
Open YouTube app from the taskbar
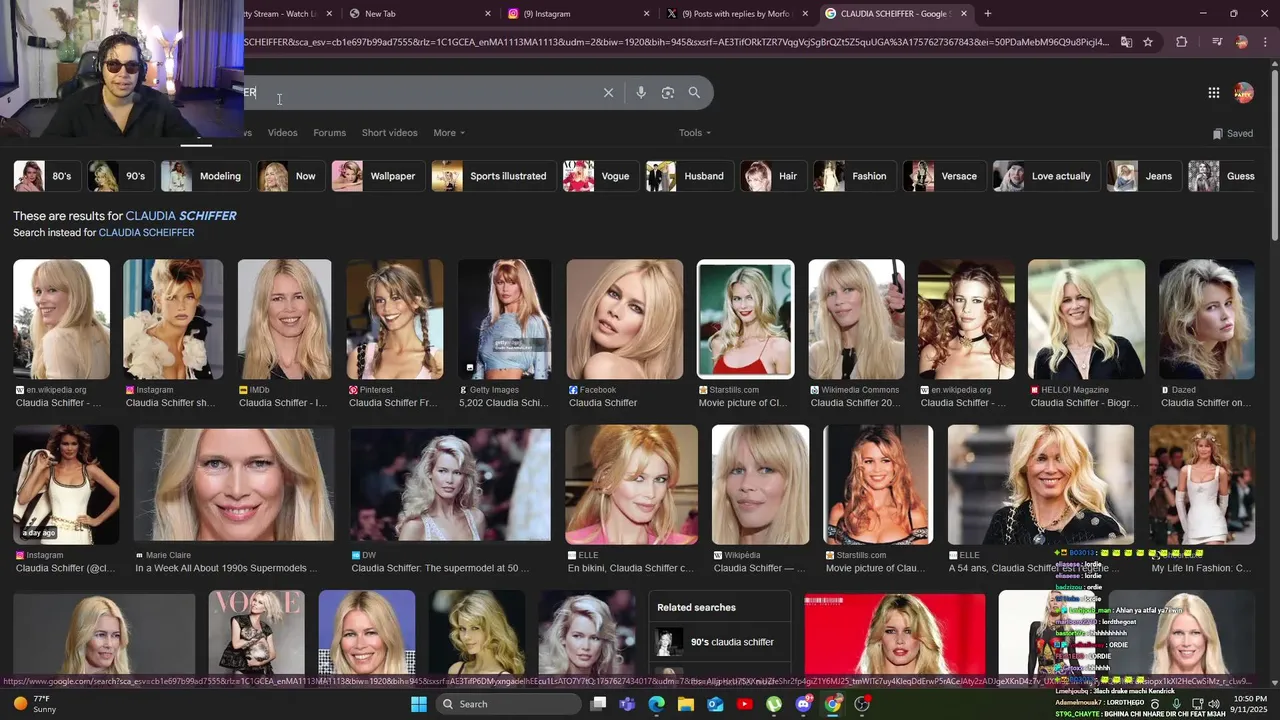pyautogui.click(x=745, y=704)
